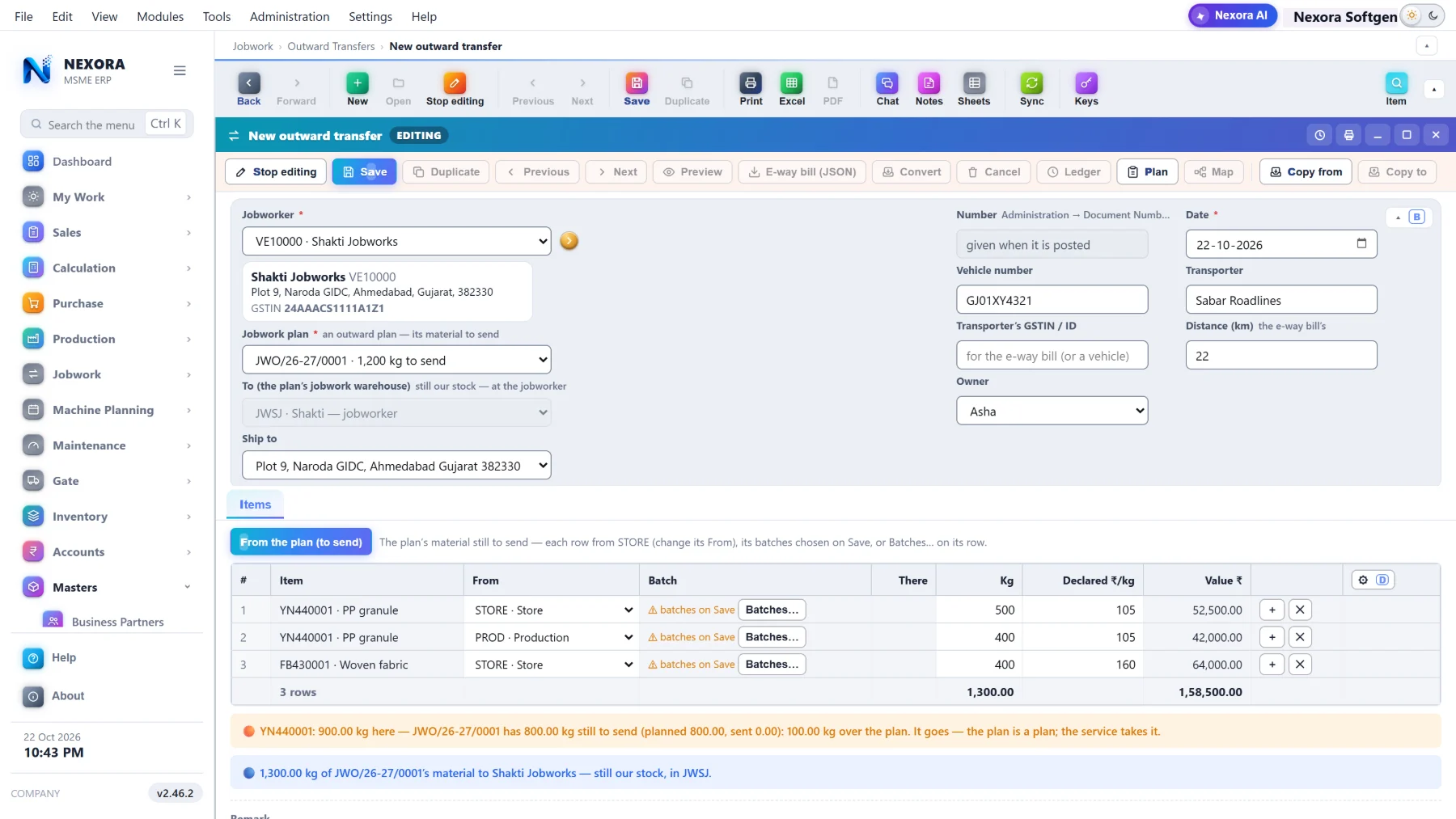Click the green New toolbar icon
1456x819 pixels.
pos(358,89)
